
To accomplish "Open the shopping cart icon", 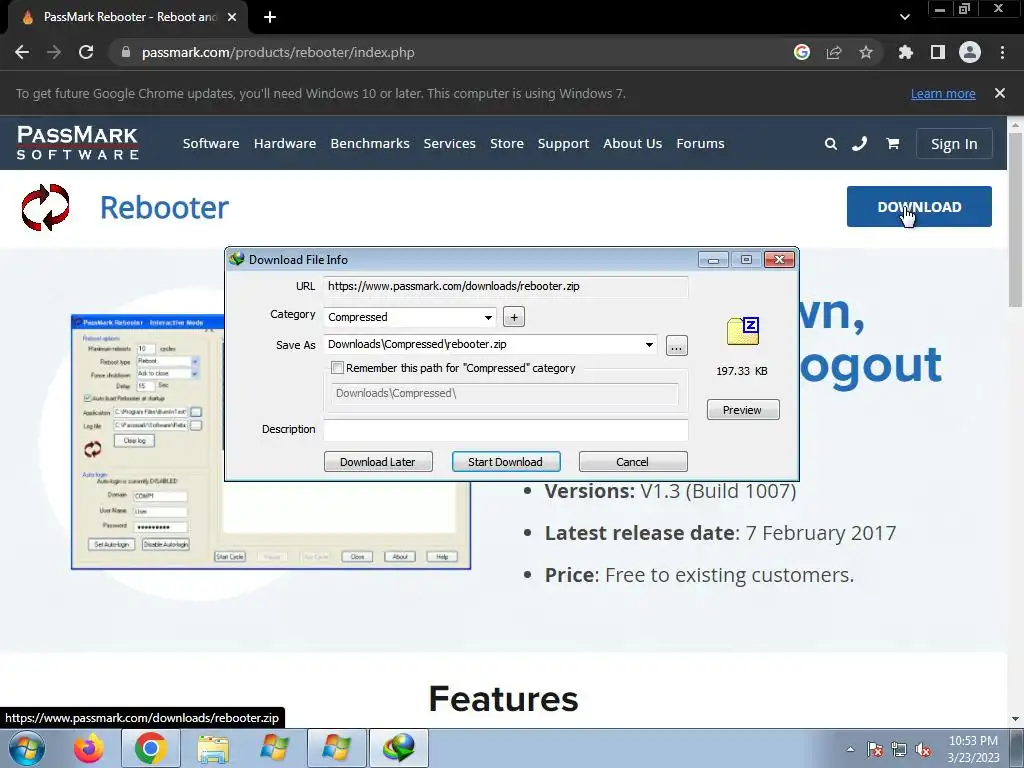I will pos(892,144).
